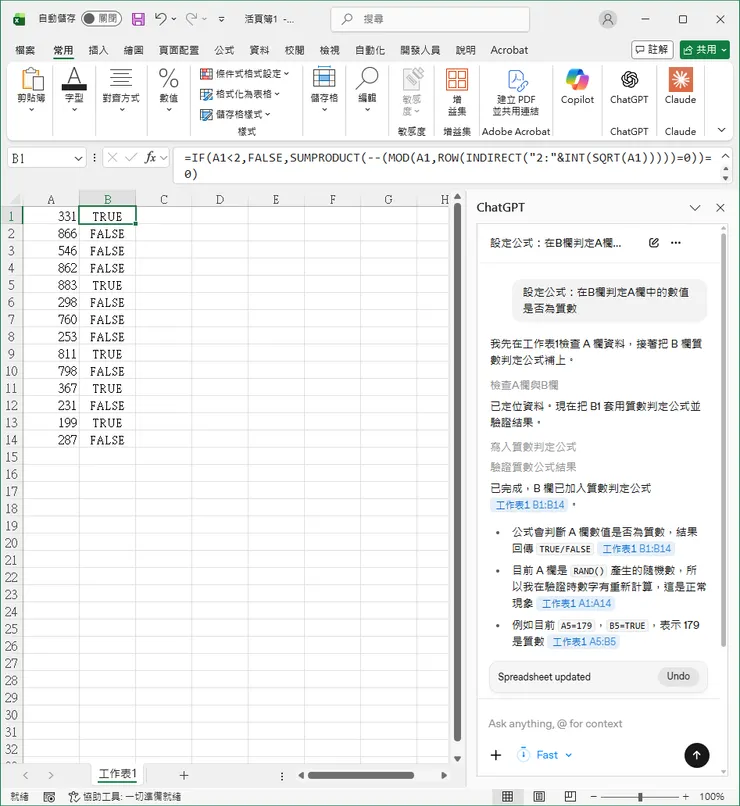Switch to the 插入 insert tab
The image size is (740, 806).
pyautogui.click(x=98, y=50)
